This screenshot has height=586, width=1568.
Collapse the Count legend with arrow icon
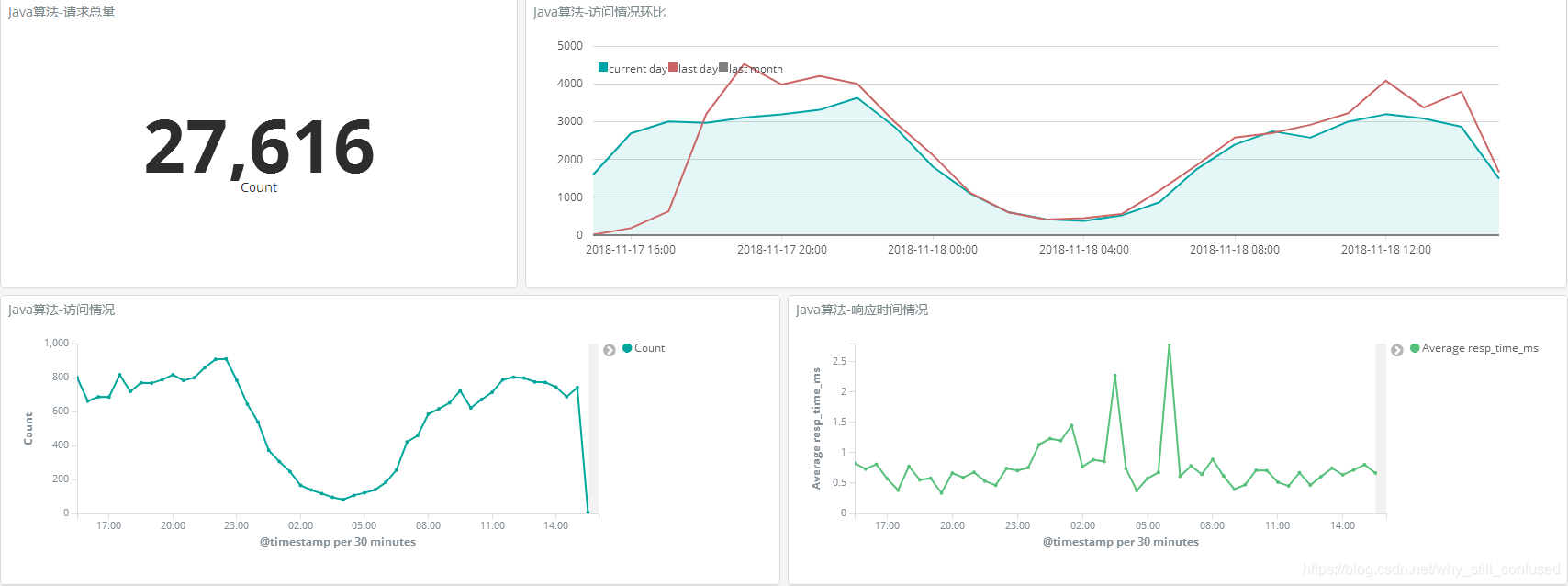pyautogui.click(x=609, y=350)
